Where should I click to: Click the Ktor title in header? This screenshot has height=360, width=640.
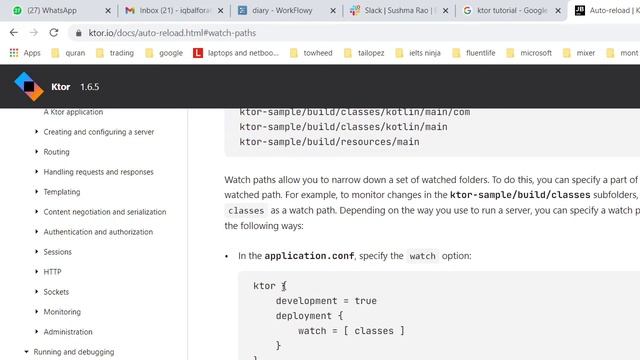tap(61, 87)
